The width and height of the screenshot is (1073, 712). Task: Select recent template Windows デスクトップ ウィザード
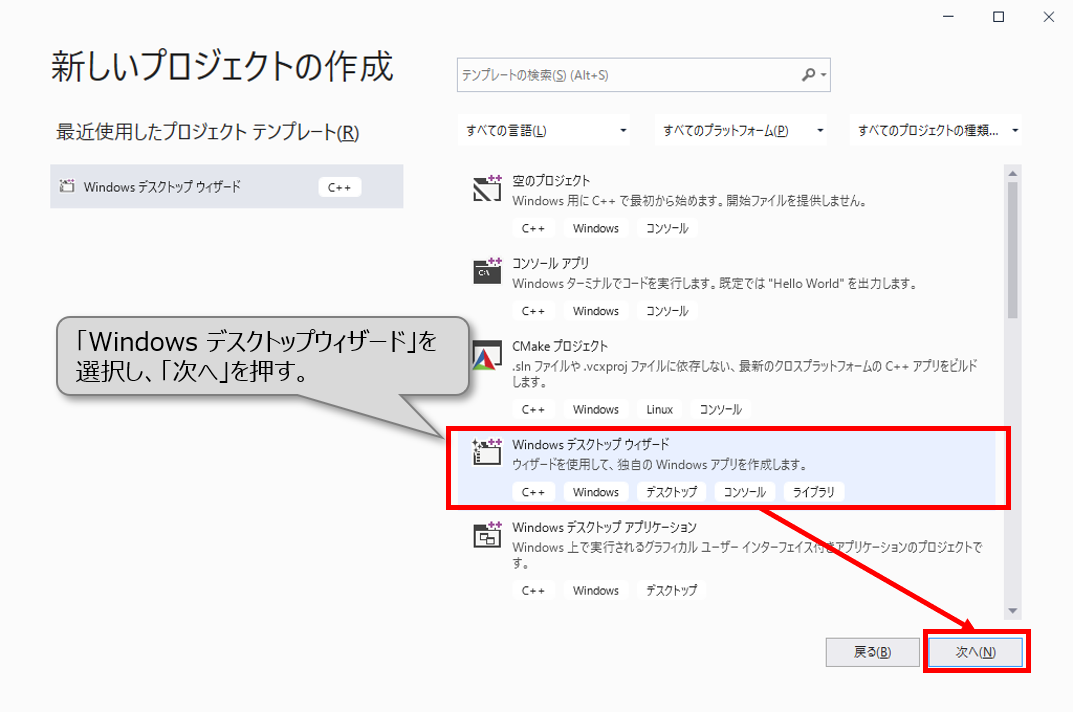(227, 186)
